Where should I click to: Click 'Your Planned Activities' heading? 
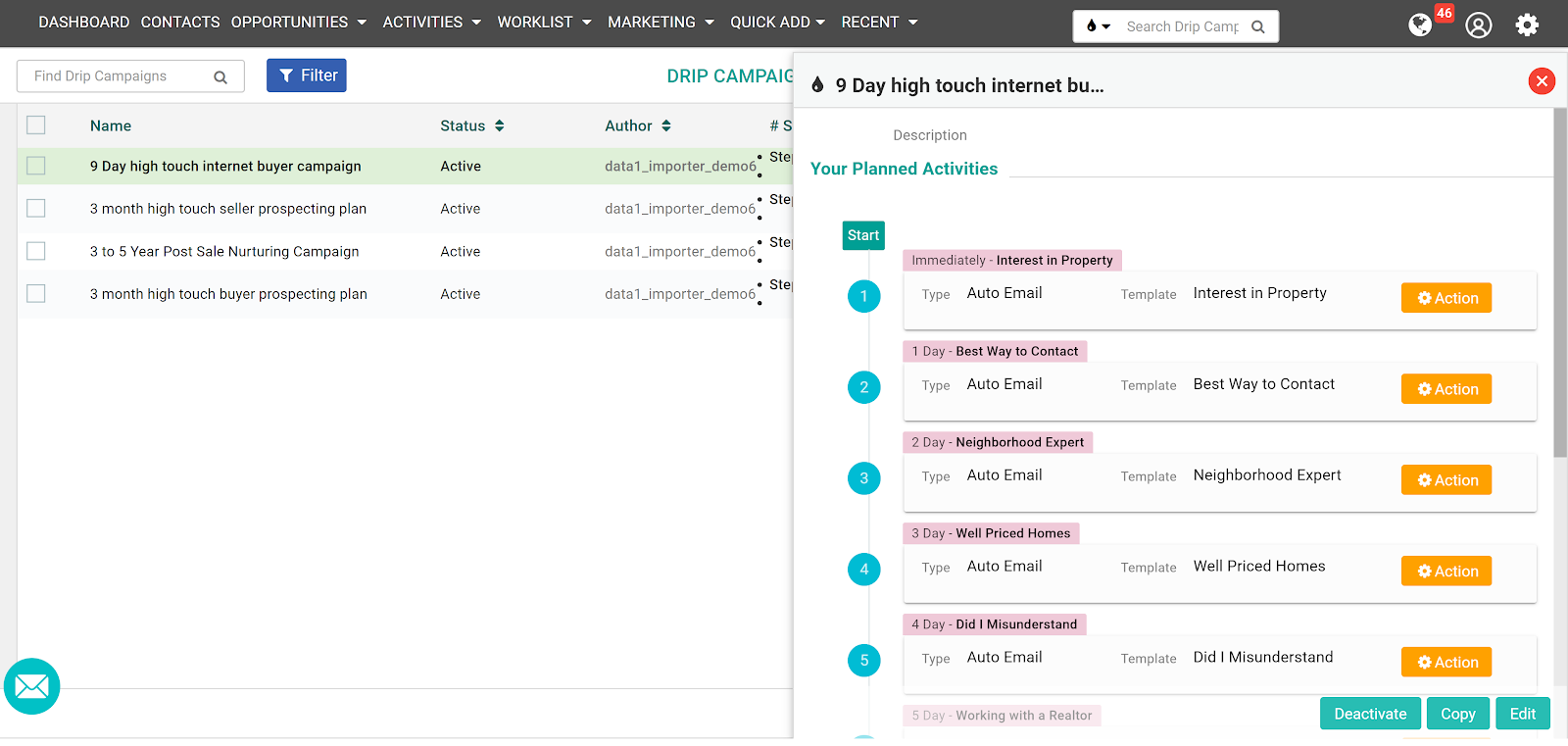[904, 169]
